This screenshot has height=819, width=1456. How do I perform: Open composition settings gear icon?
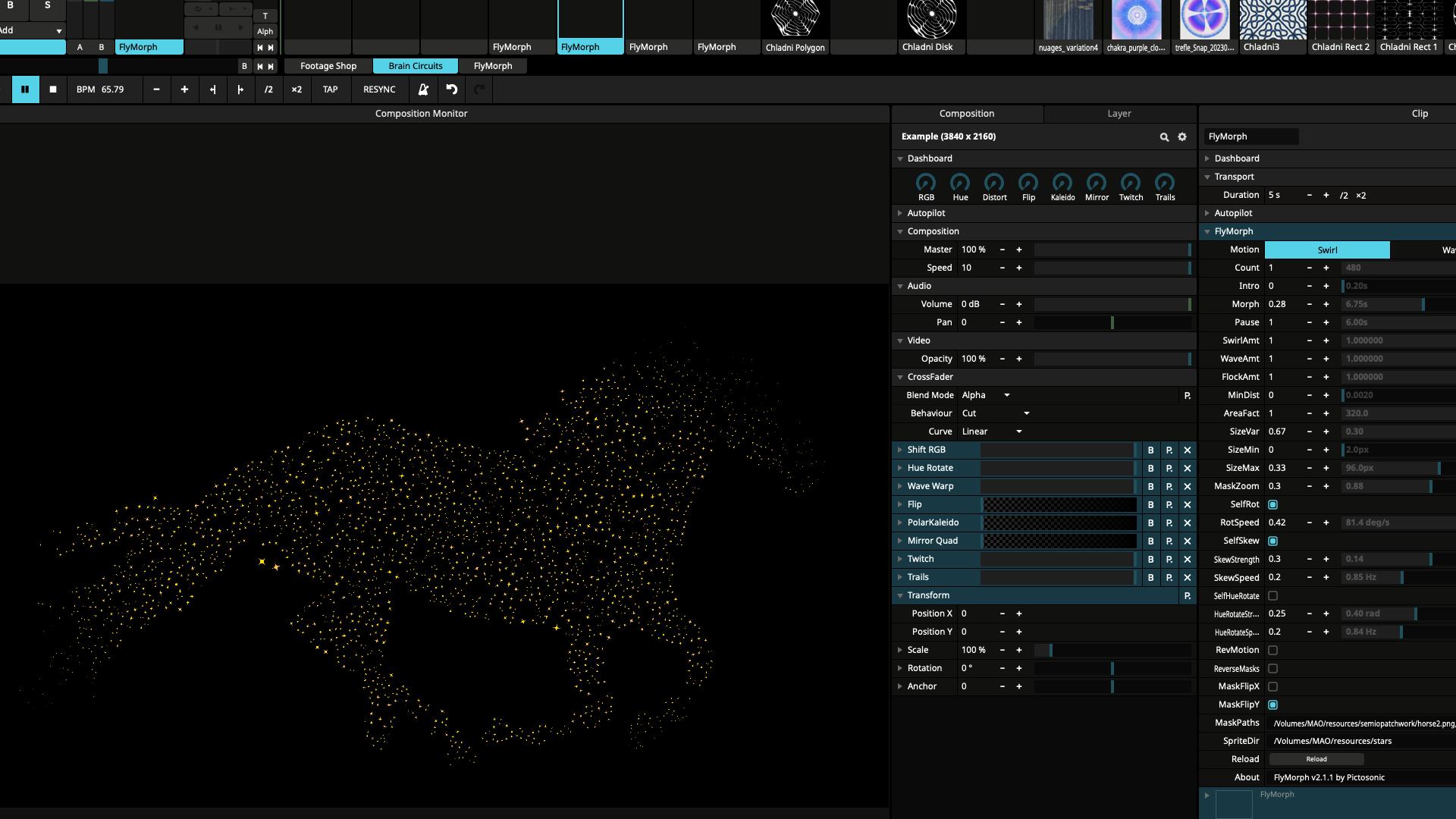point(1182,137)
